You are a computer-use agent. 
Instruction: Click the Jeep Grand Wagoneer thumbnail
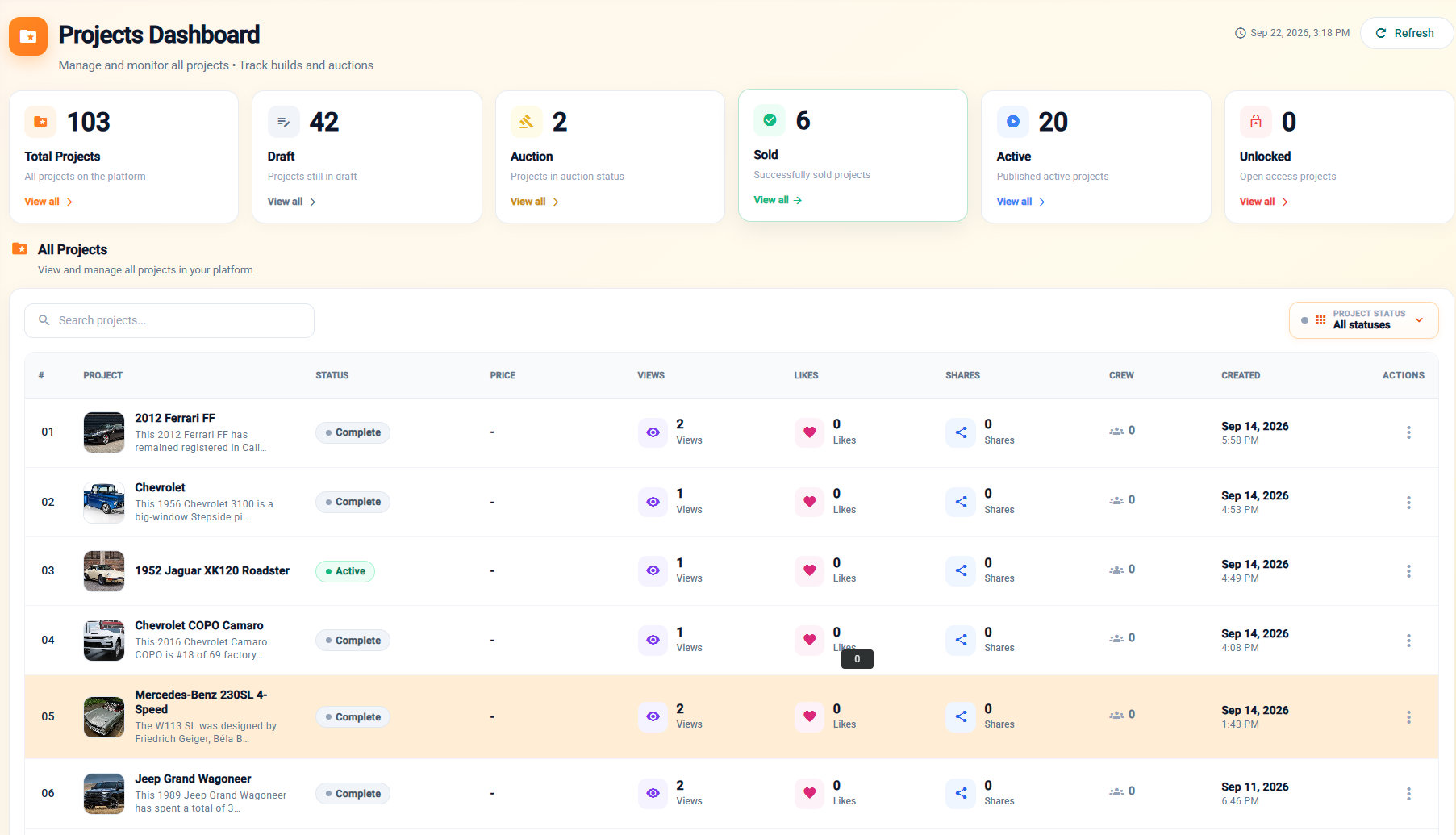[104, 794]
